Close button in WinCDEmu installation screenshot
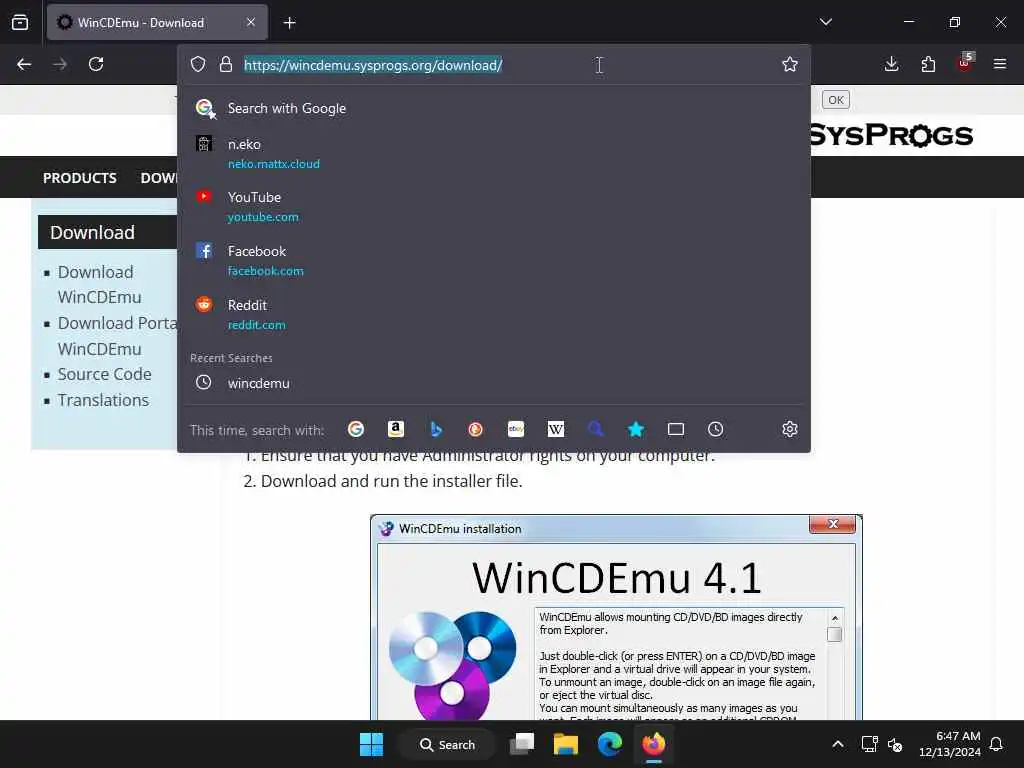The width and height of the screenshot is (1024, 768). point(833,524)
